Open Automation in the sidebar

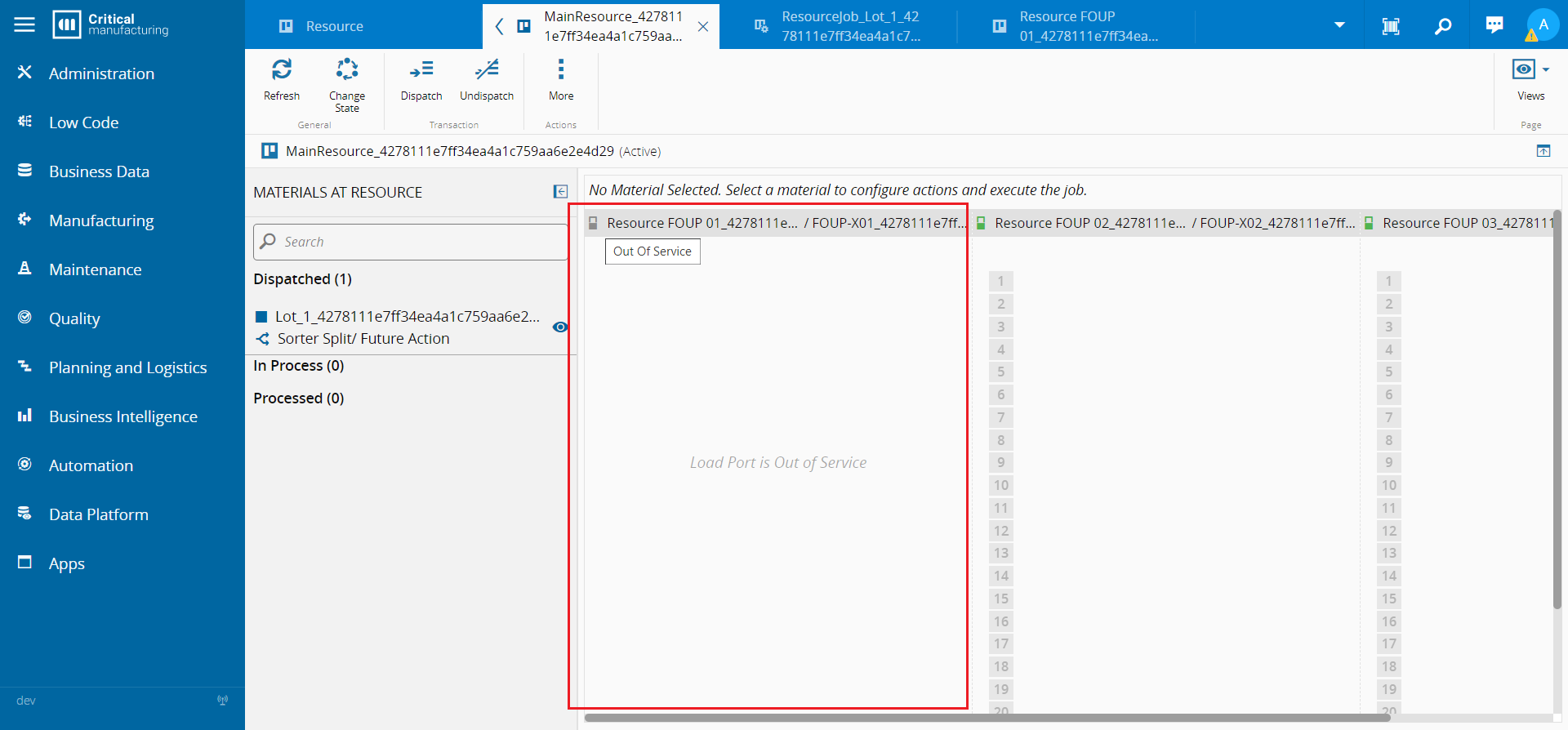pyautogui.click(x=122, y=465)
